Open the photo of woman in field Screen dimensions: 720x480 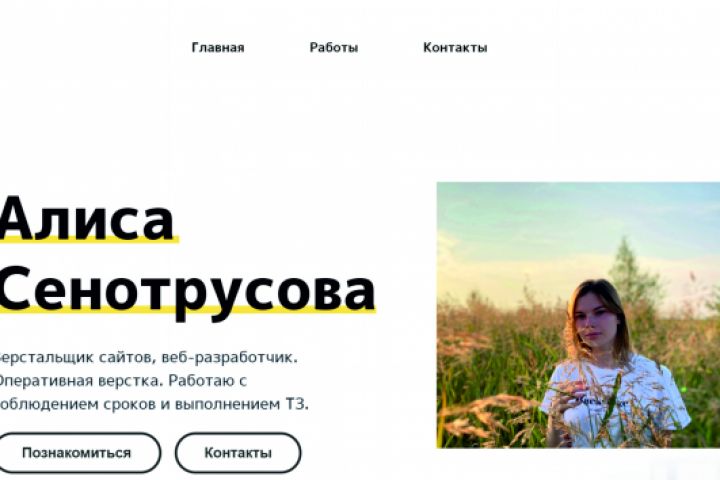tap(578, 315)
